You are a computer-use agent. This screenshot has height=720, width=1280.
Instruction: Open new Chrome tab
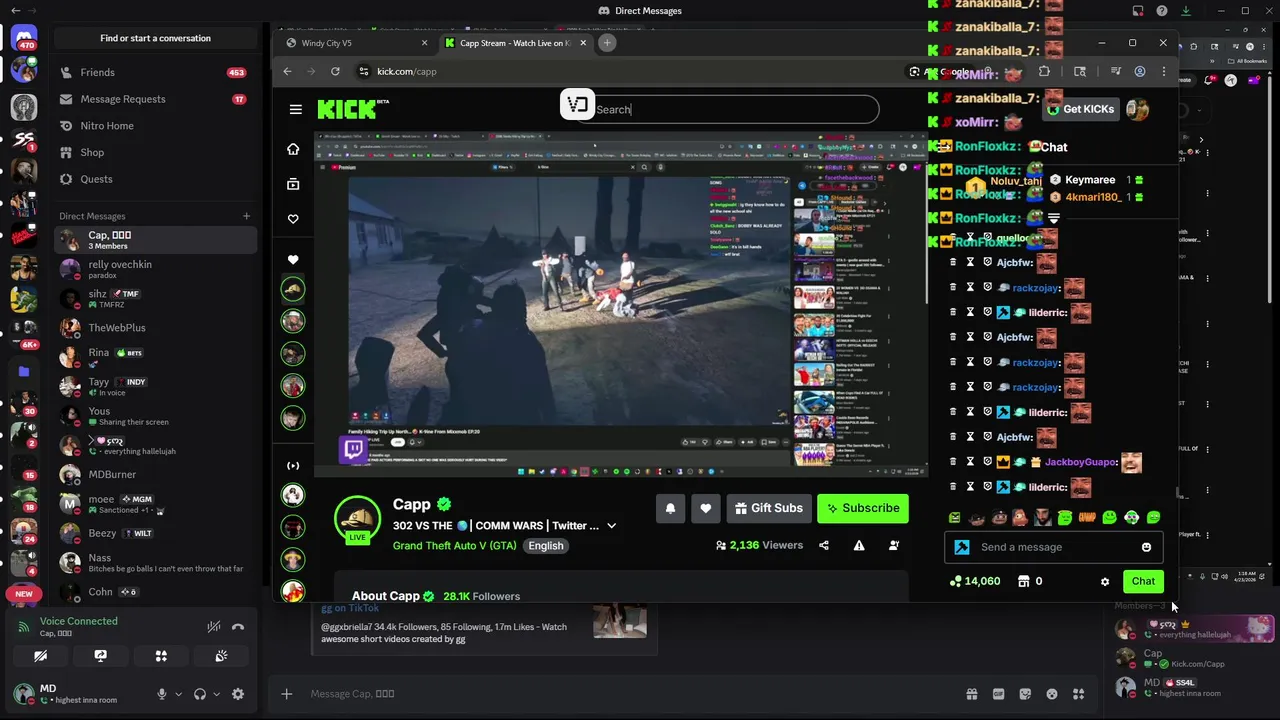click(607, 43)
